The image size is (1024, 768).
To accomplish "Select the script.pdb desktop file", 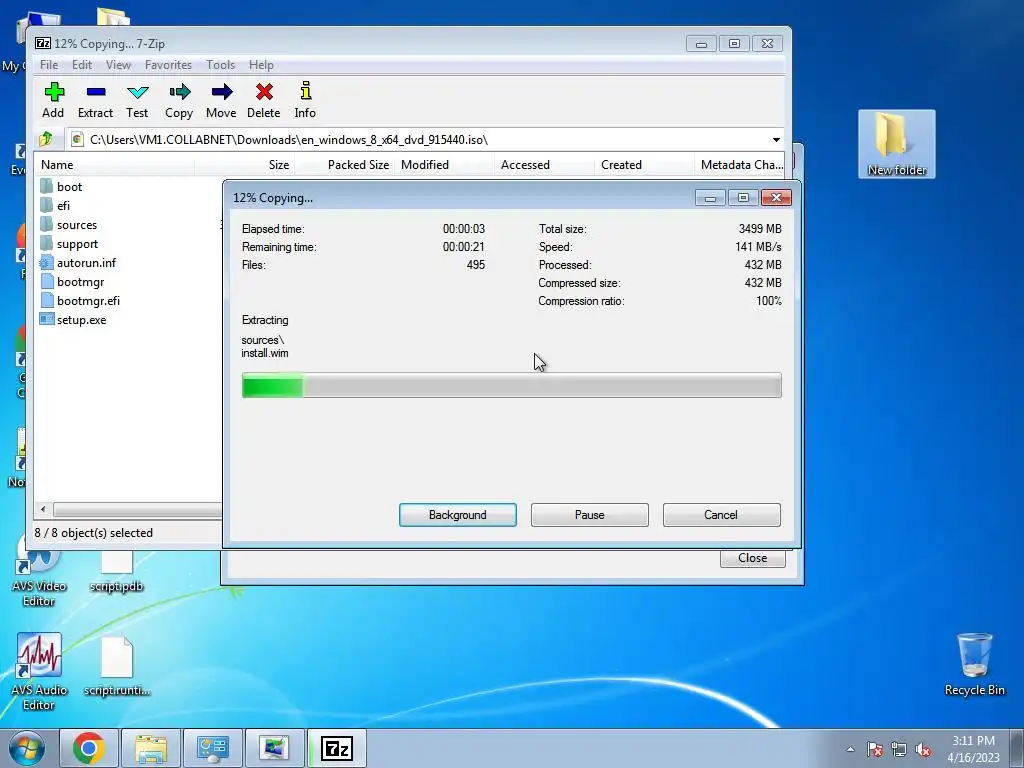I will point(116,571).
